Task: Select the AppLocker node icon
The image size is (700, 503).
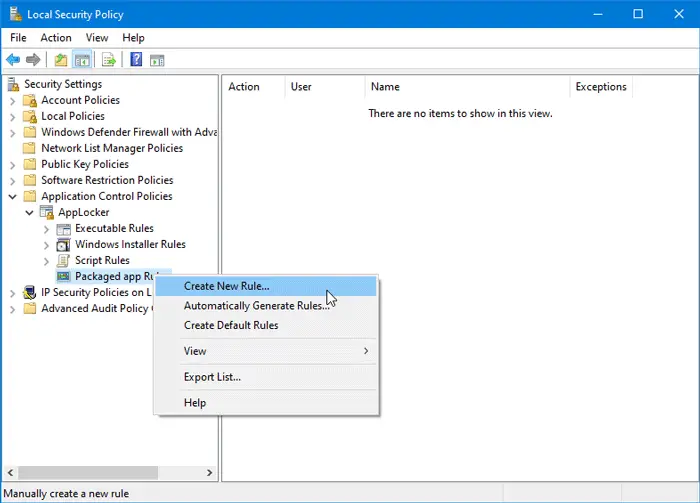Action: 47,212
